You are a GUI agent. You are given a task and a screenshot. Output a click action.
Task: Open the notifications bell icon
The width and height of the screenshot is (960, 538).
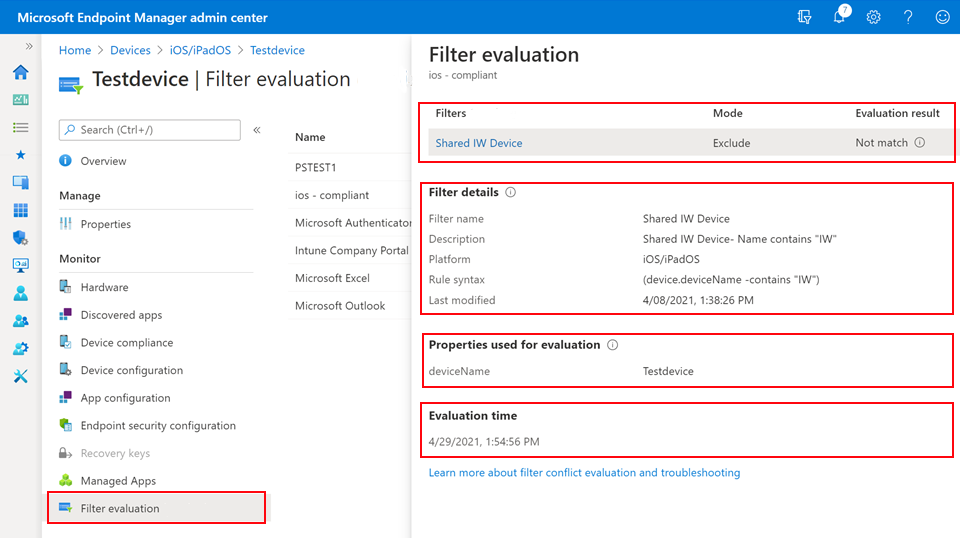[840, 17]
